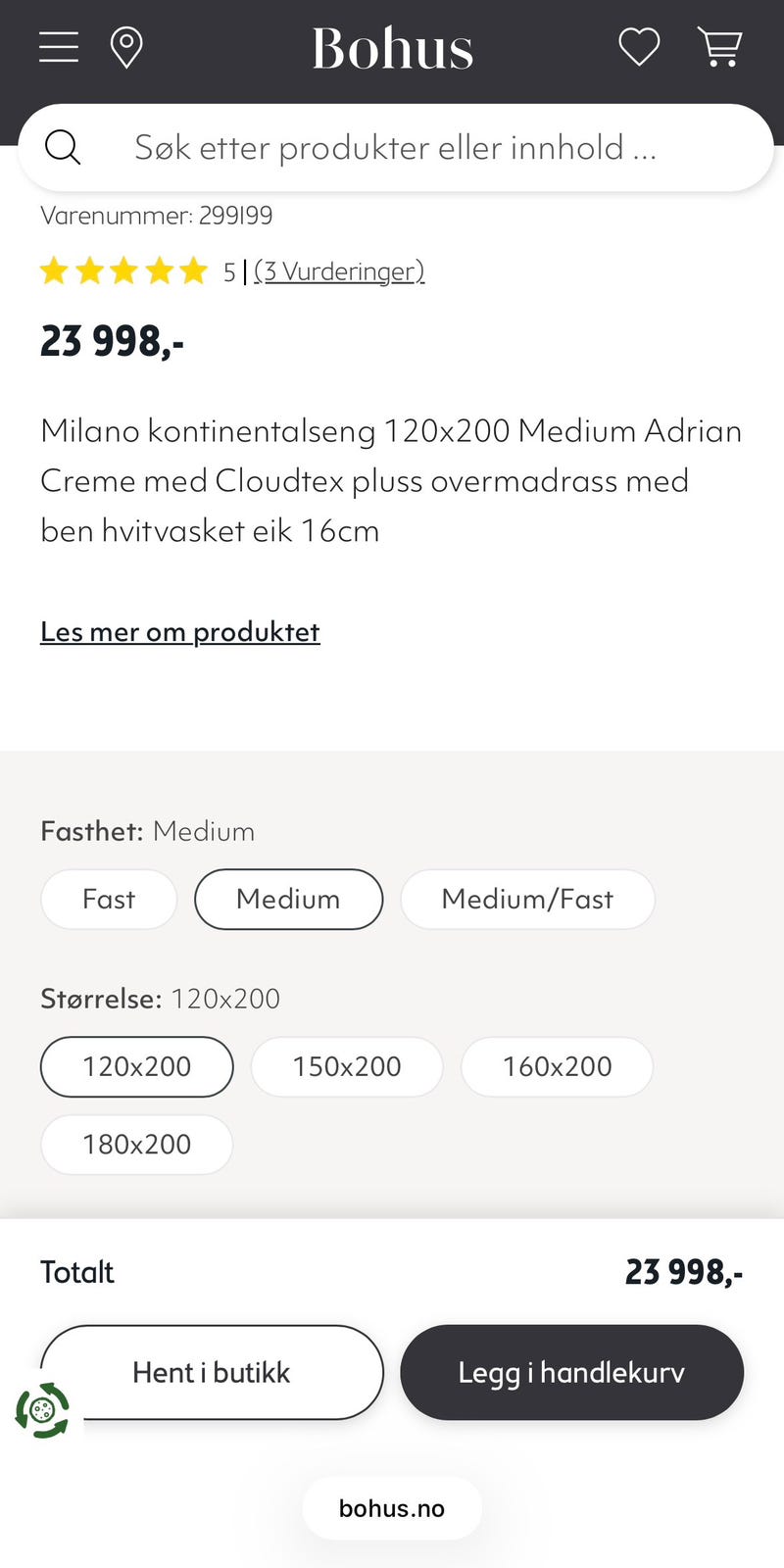Screen dimensions: 784x1568
Task: Select Medium firmness option
Action: point(288,900)
